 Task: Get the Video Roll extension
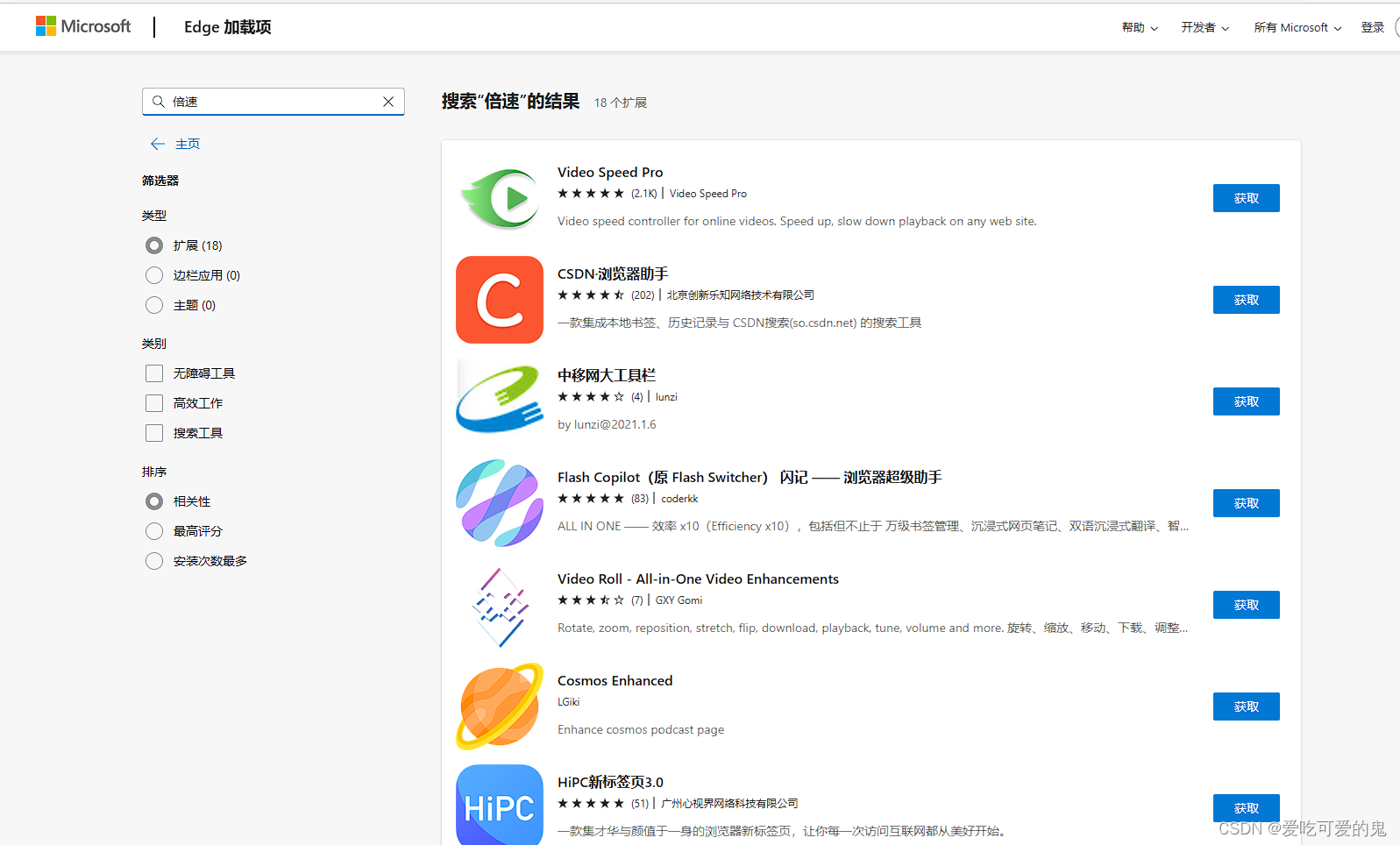(1246, 605)
